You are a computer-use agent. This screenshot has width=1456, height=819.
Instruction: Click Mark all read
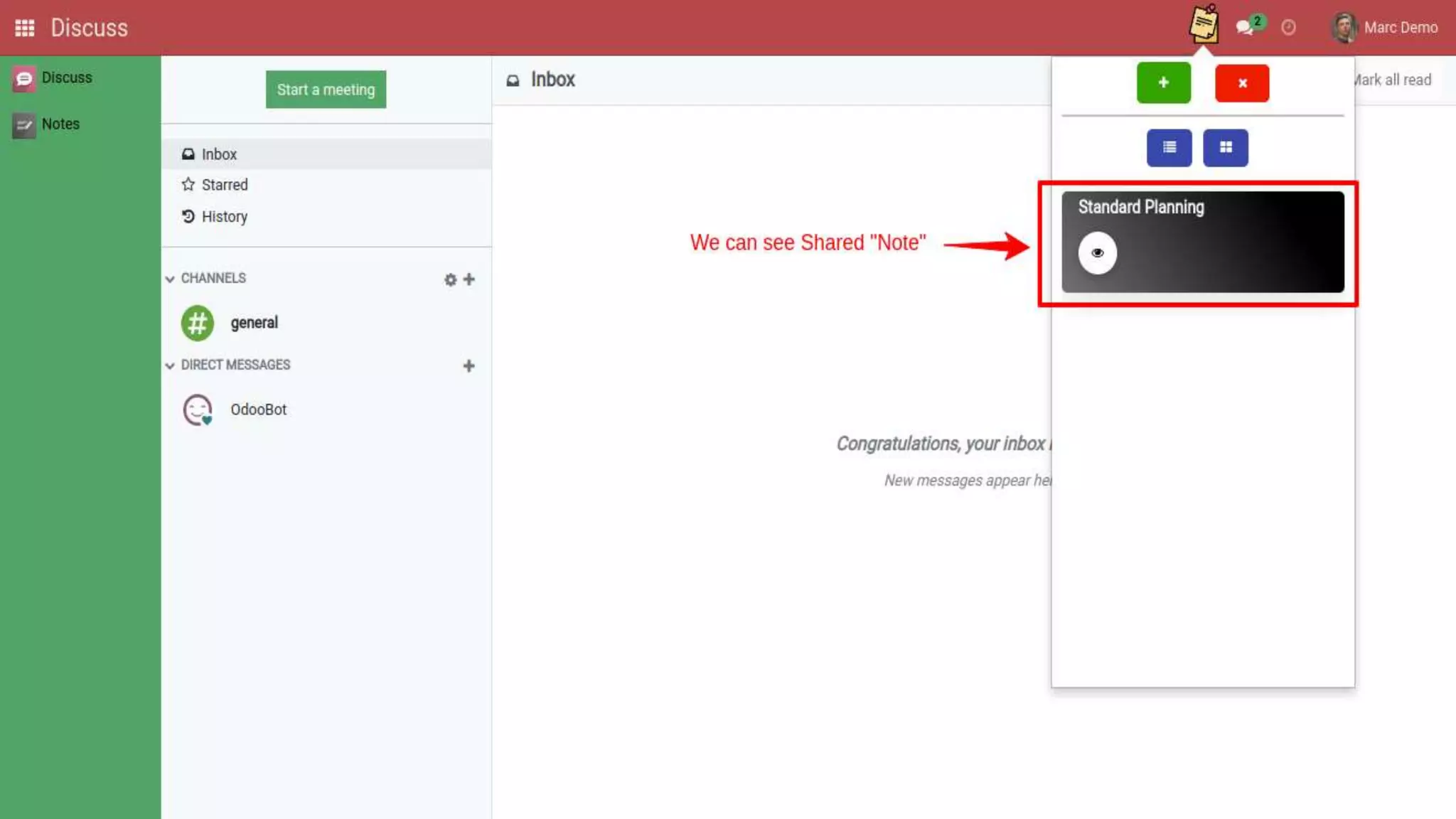pos(1393,80)
